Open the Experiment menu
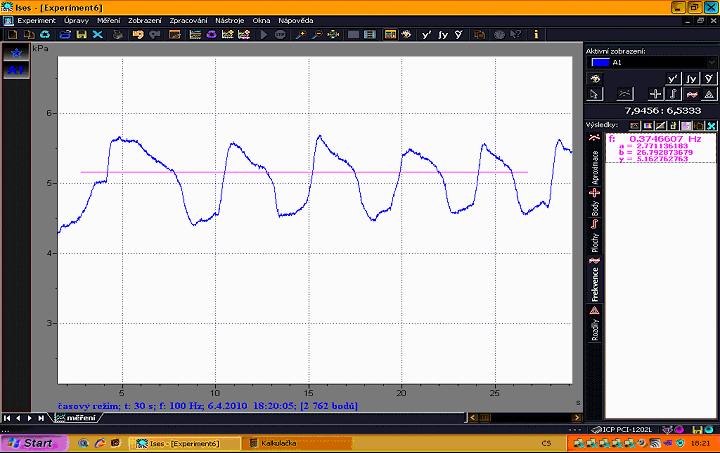The height and width of the screenshot is (453, 720). pos(36,21)
